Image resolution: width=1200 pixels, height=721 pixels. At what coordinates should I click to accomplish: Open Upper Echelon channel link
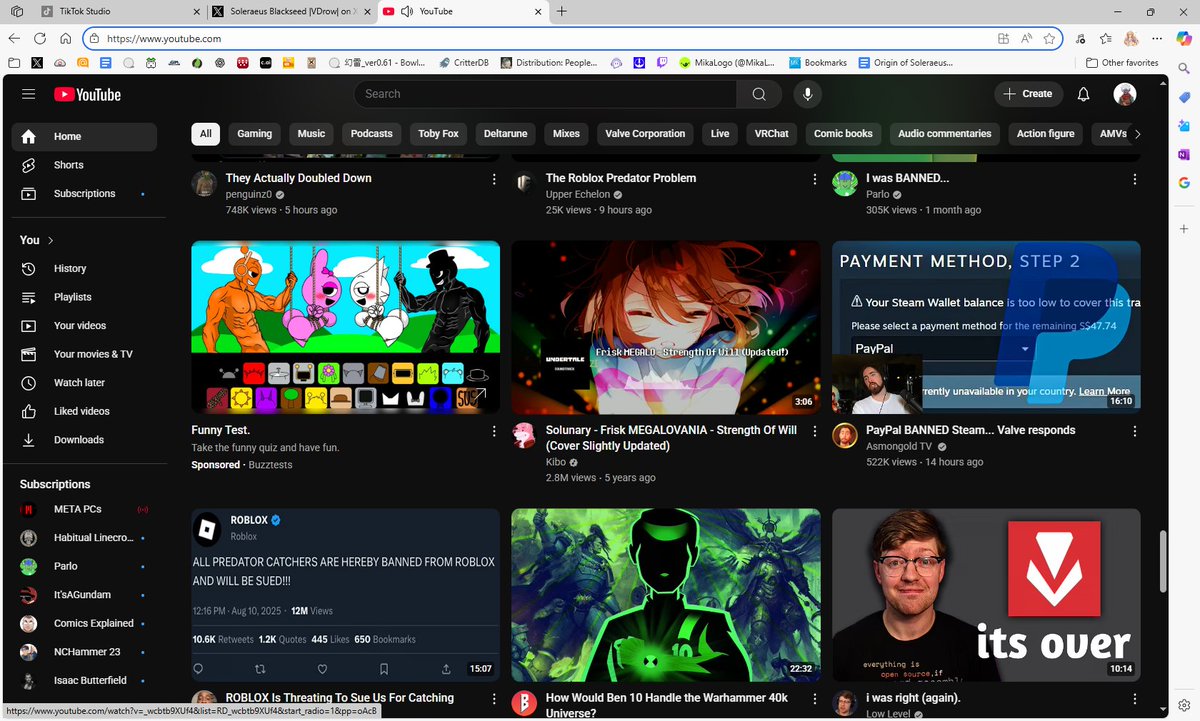pos(579,194)
